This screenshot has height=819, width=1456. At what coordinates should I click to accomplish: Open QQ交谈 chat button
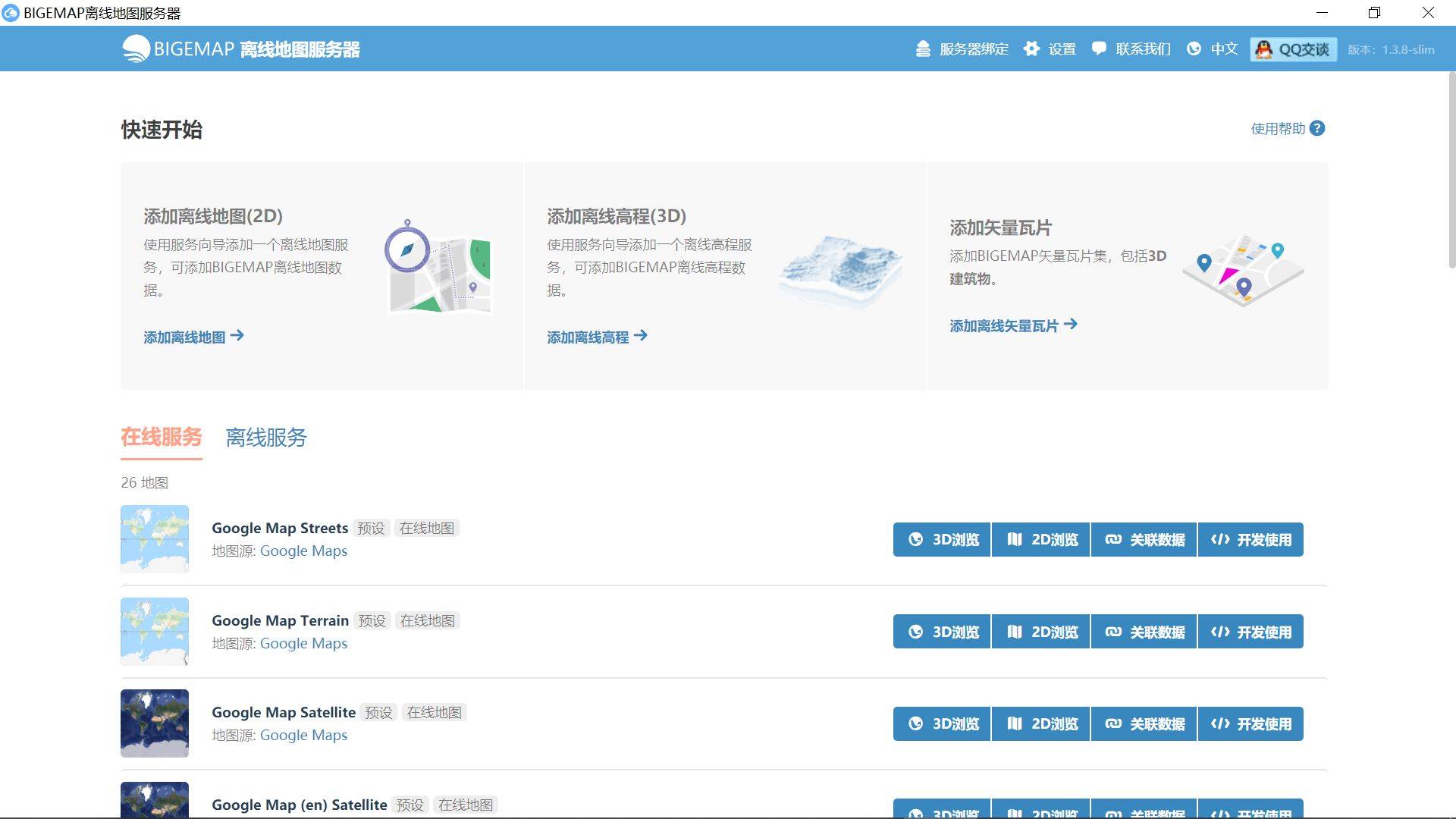(1293, 49)
